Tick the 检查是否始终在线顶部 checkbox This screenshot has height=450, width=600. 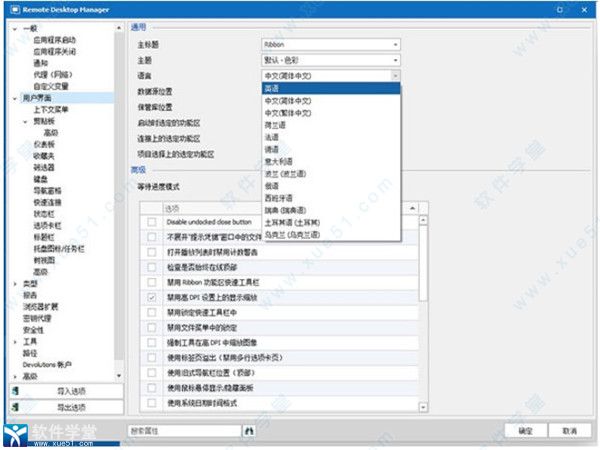(152, 267)
